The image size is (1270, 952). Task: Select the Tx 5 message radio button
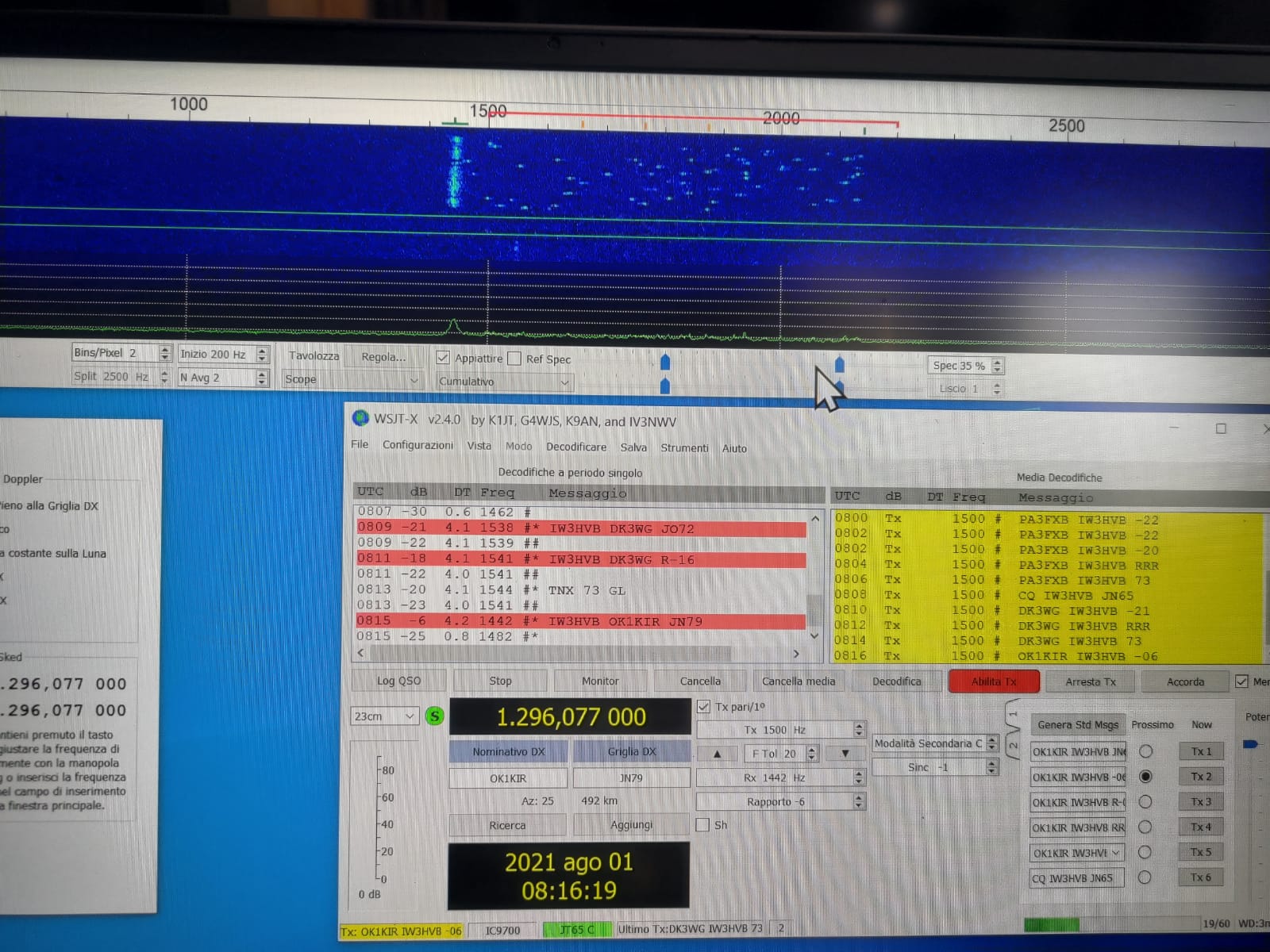pyautogui.click(x=1145, y=852)
